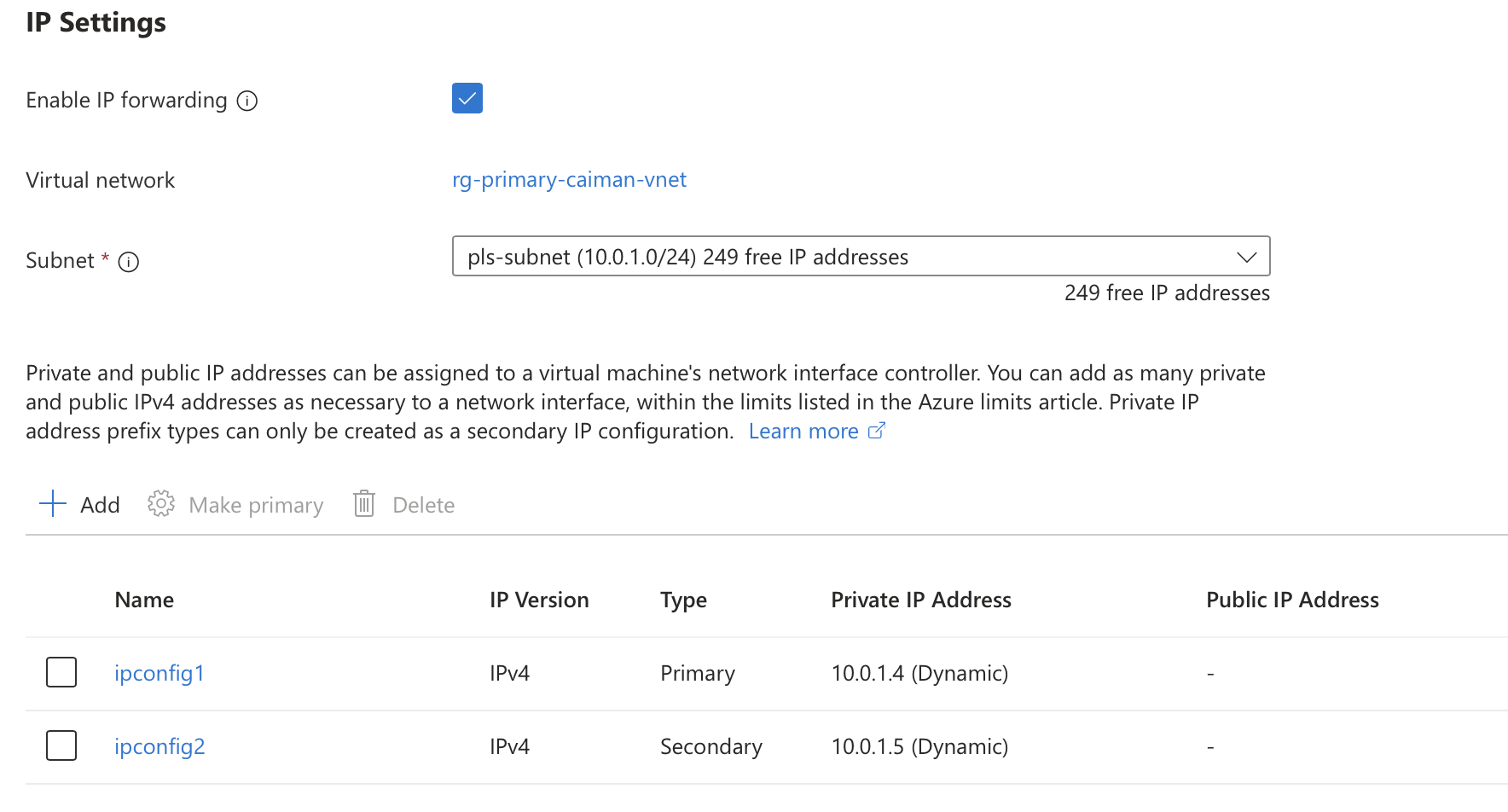Click info icon beside Enable IP forwarding

tap(247, 101)
